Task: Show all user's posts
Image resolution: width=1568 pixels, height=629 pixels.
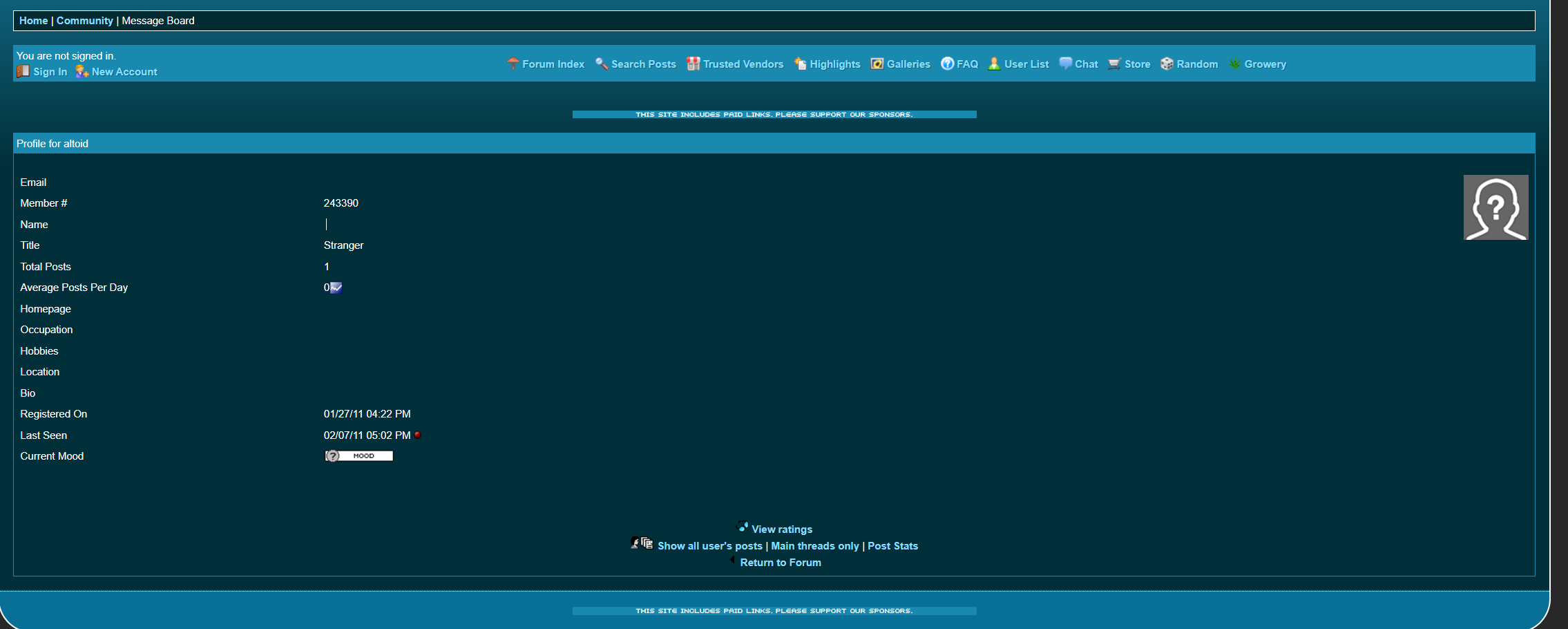Action: [x=709, y=546]
